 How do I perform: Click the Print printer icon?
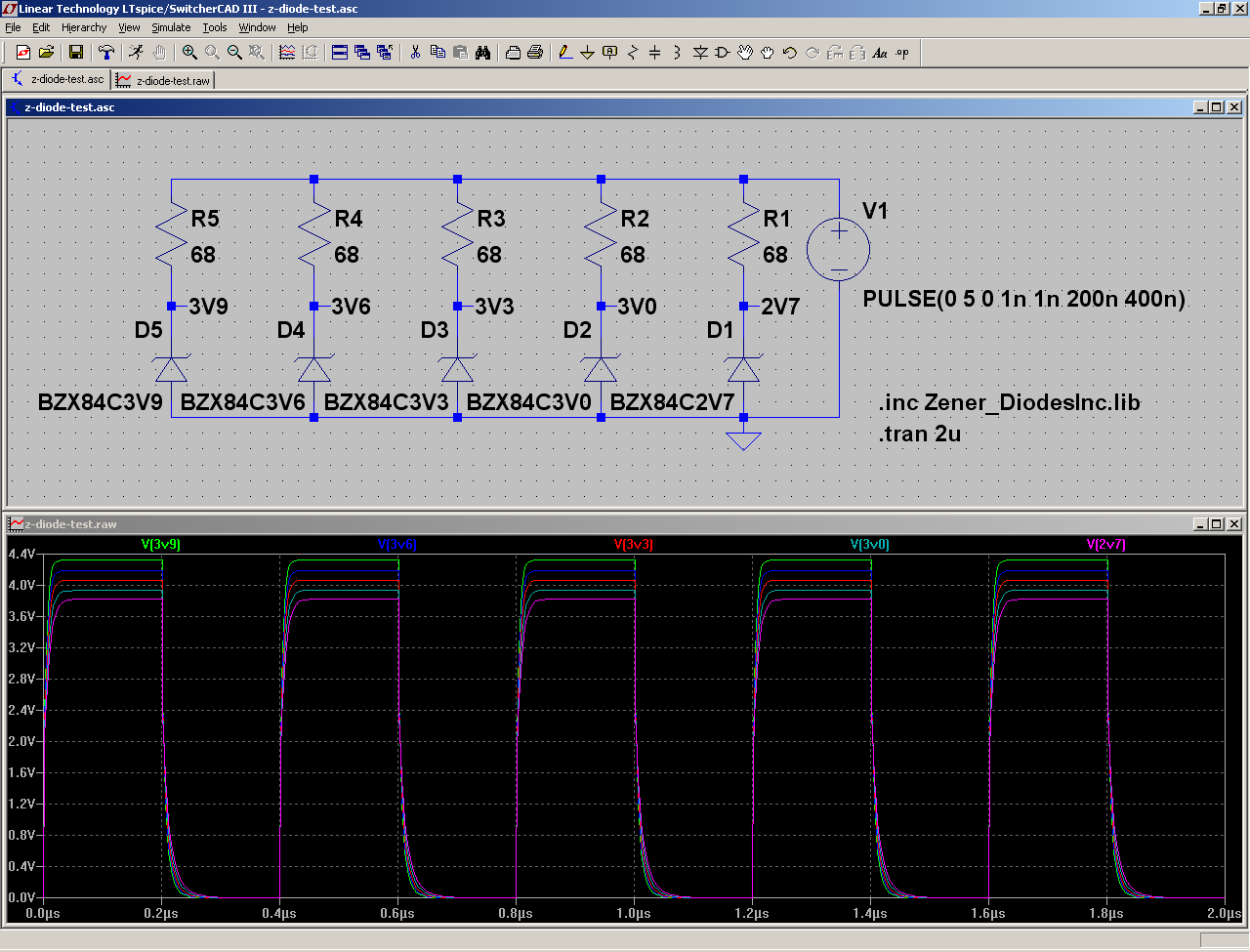pyautogui.click(x=535, y=53)
